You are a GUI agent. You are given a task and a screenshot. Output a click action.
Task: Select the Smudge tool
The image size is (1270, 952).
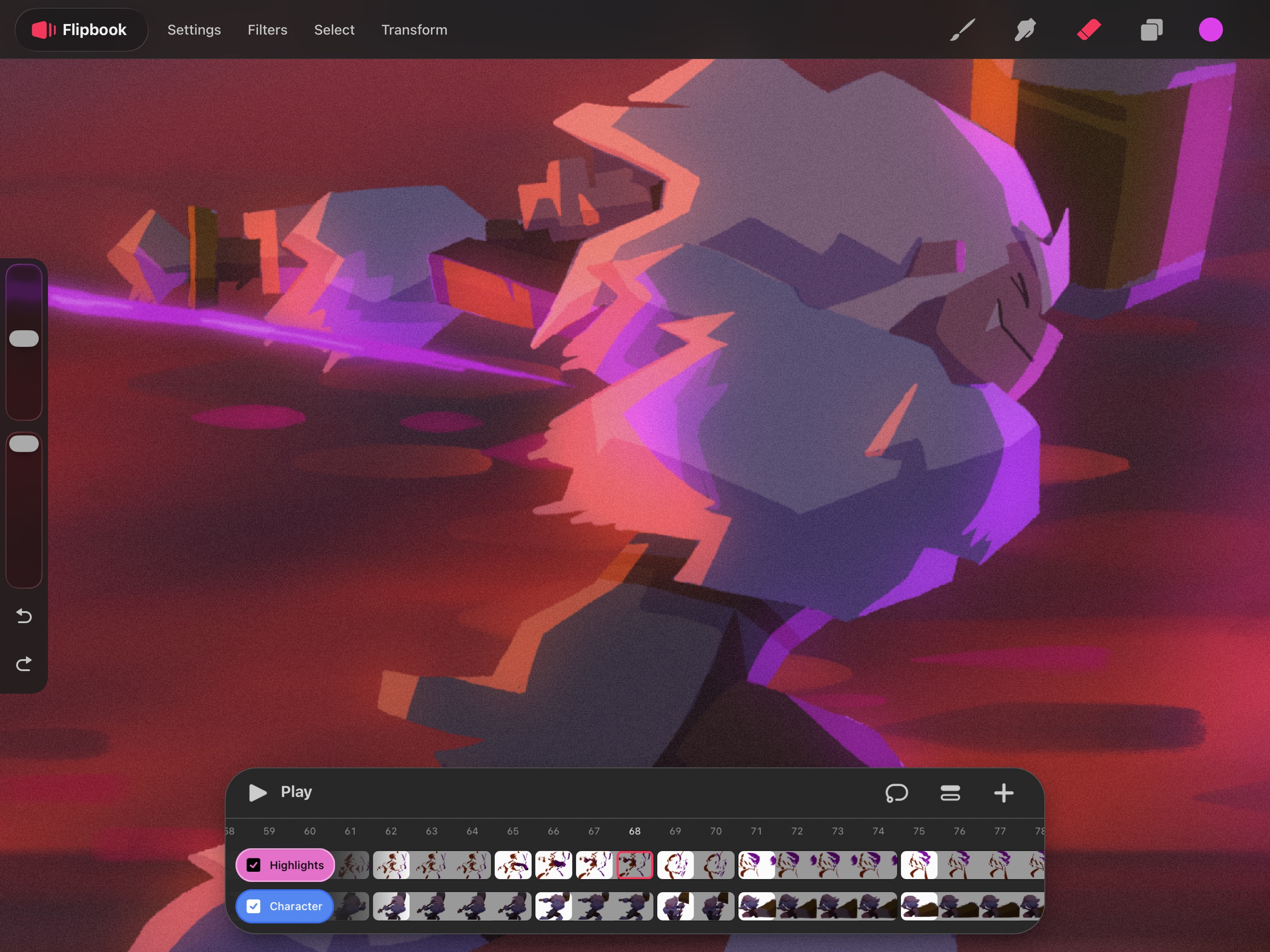click(1025, 30)
